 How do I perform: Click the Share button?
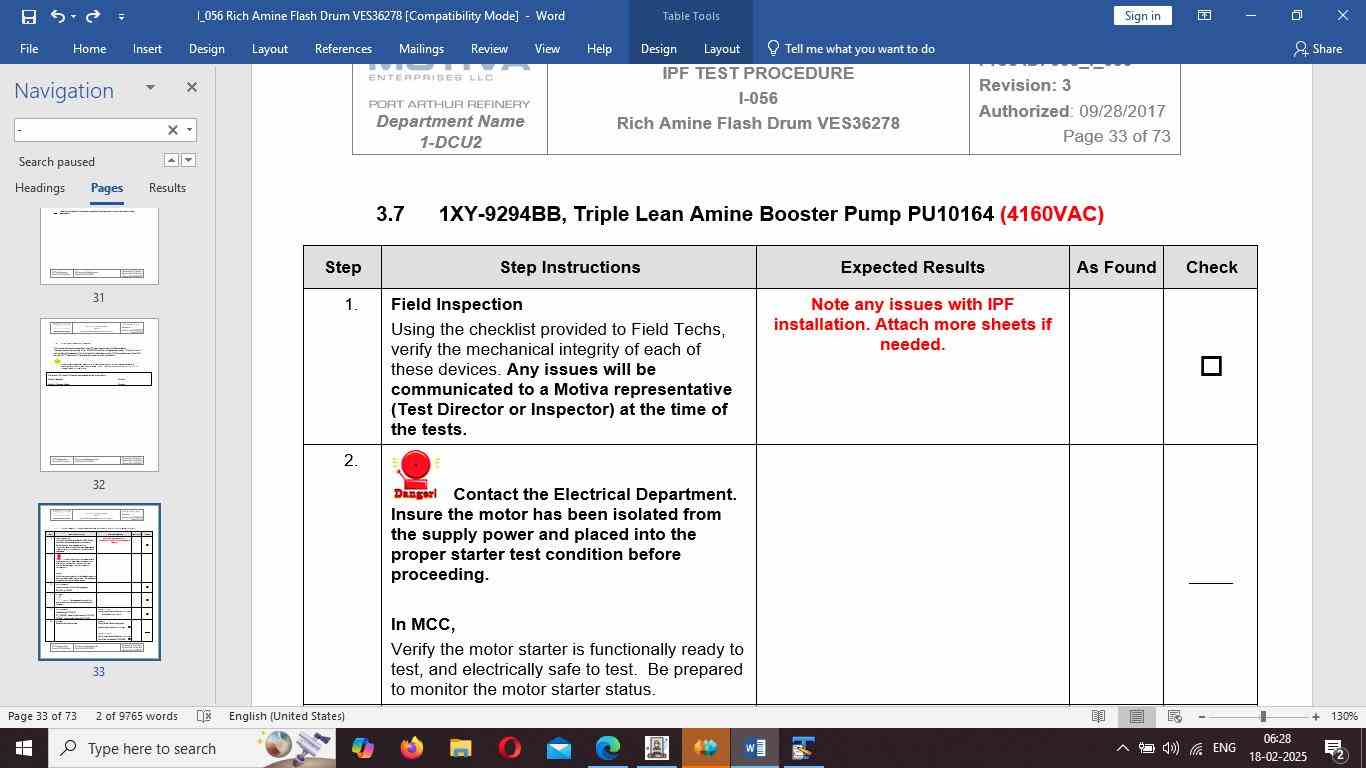point(1317,48)
